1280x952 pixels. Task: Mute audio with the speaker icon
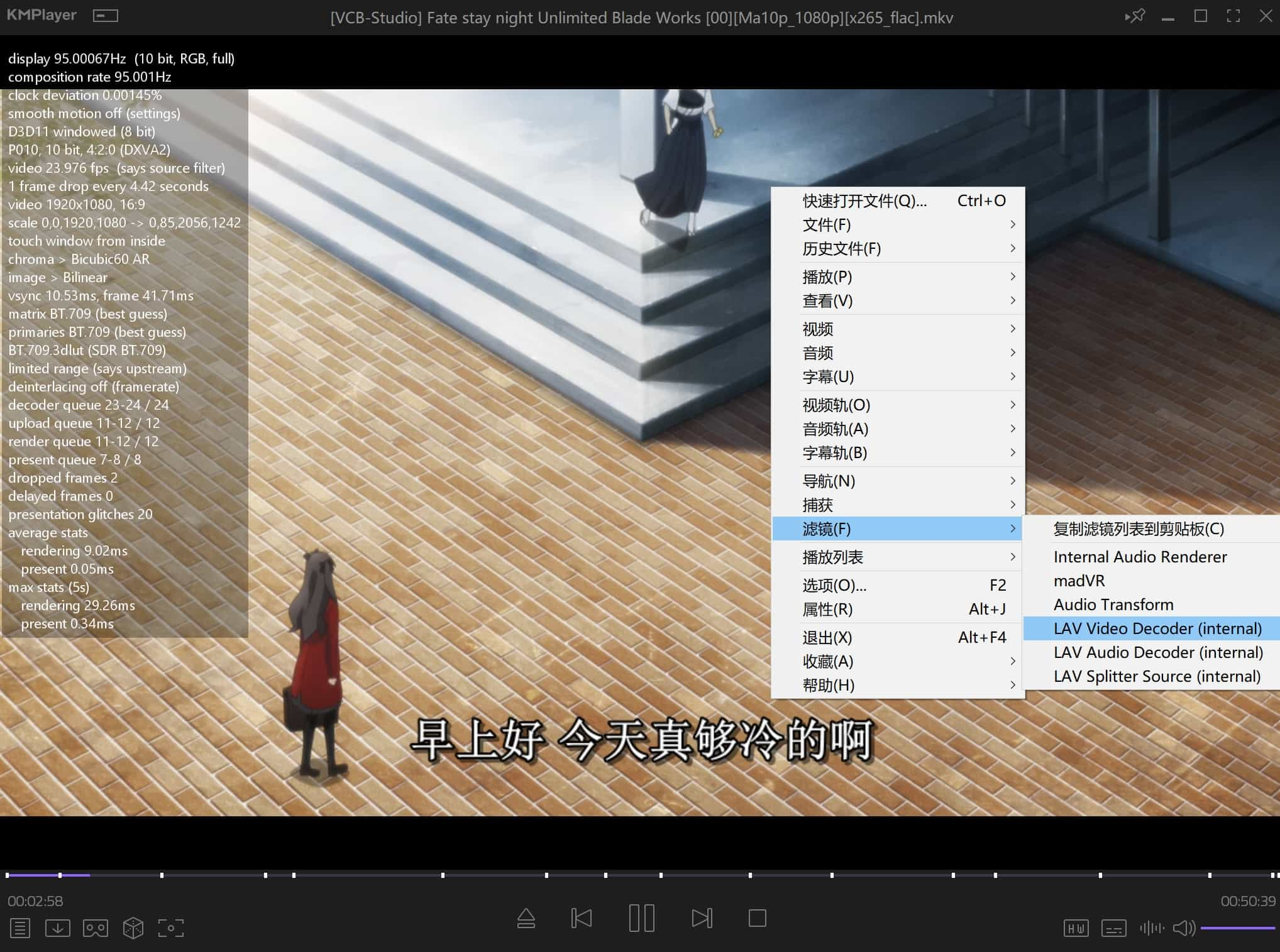[1184, 928]
